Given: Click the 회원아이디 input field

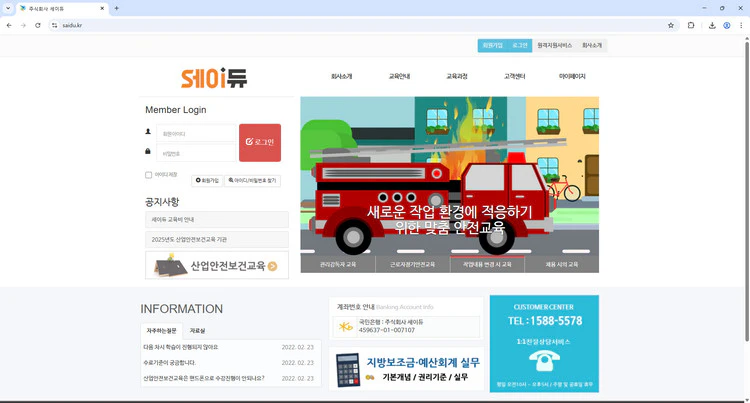Looking at the screenshot, I should pyautogui.click(x=195, y=133).
